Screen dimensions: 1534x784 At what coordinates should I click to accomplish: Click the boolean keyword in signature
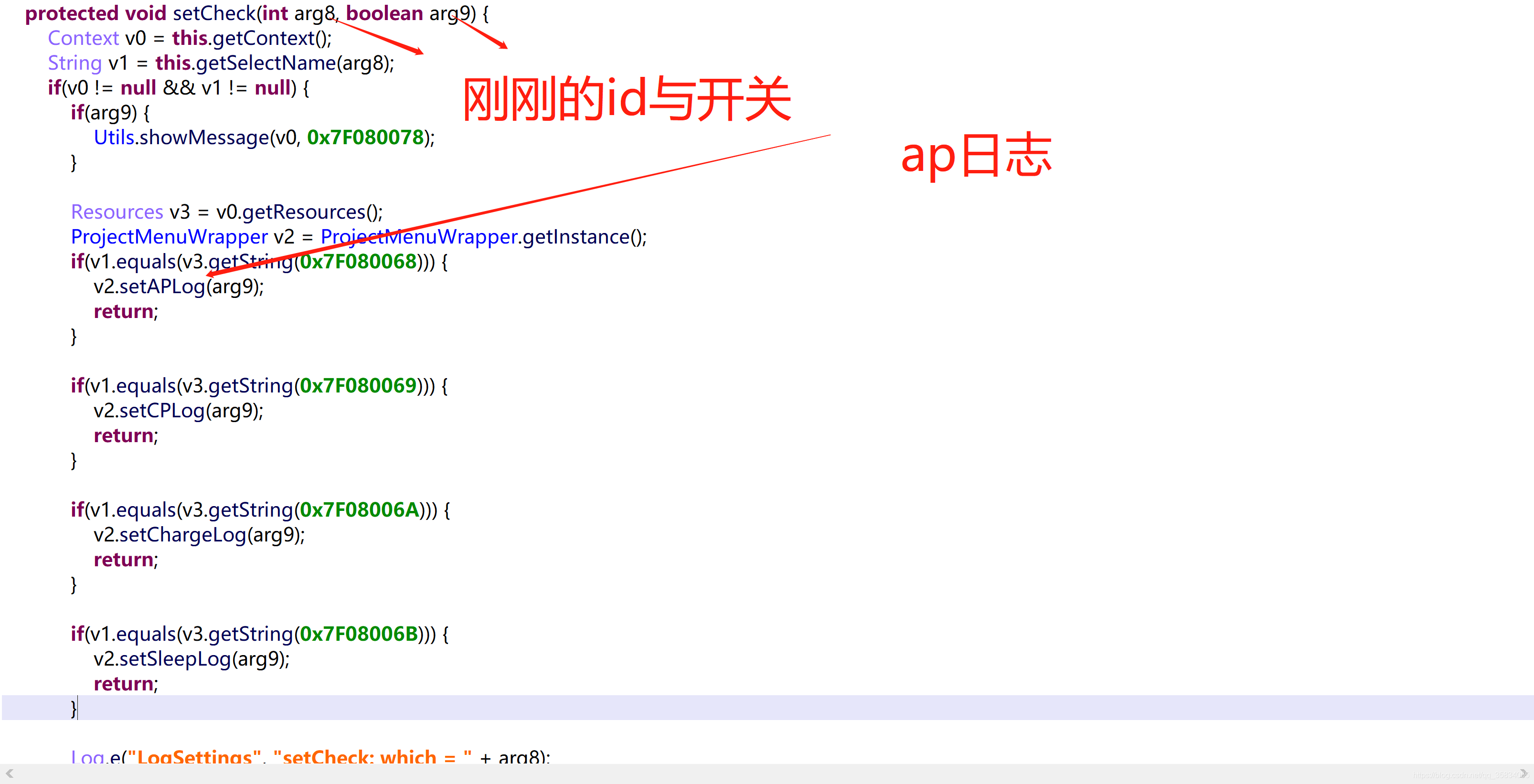click(x=384, y=13)
